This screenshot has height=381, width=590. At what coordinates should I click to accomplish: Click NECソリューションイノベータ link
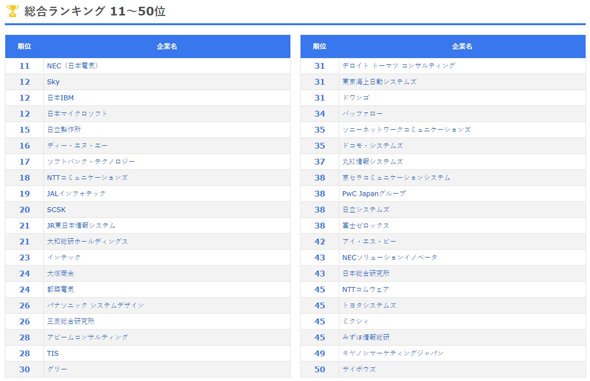click(x=389, y=257)
